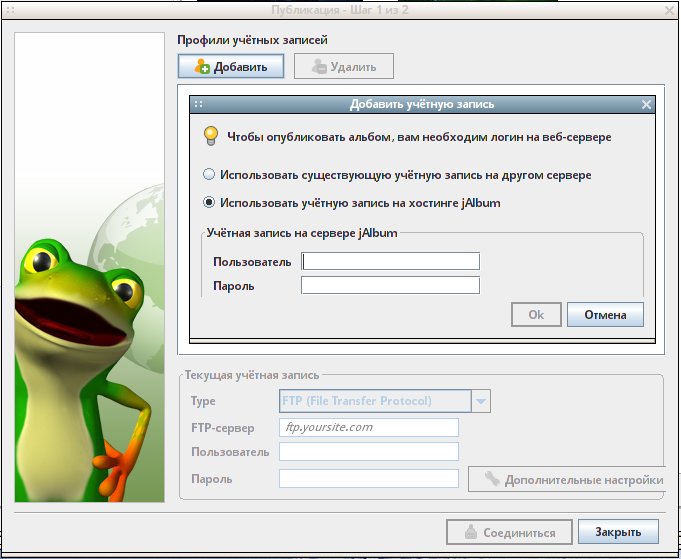Click the FTP-сервер address field
The width and height of the screenshot is (681, 559).
pyautogui.click(x=369, y=427)
